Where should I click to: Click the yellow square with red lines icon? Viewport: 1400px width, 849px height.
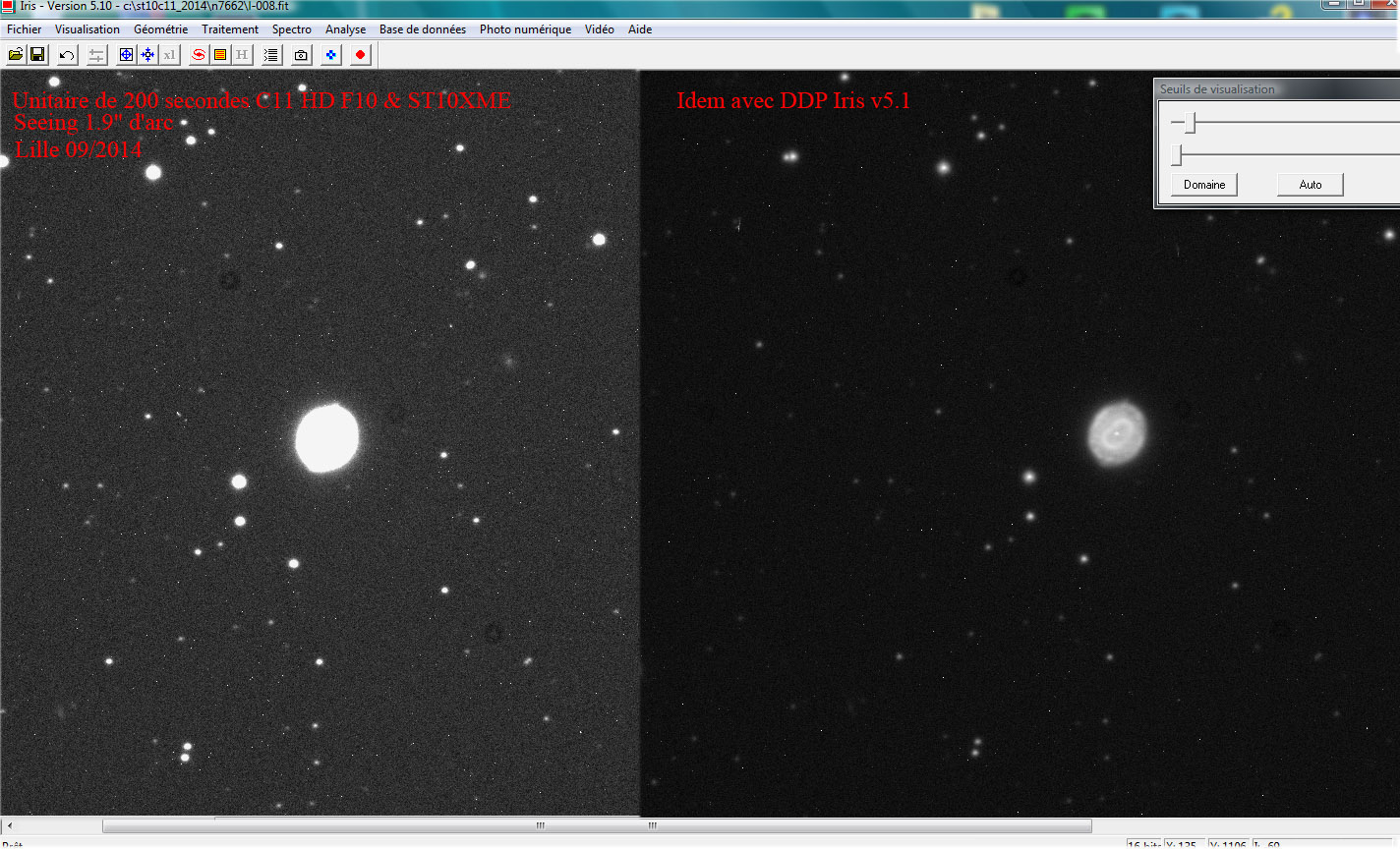click(x=220, y=55)
